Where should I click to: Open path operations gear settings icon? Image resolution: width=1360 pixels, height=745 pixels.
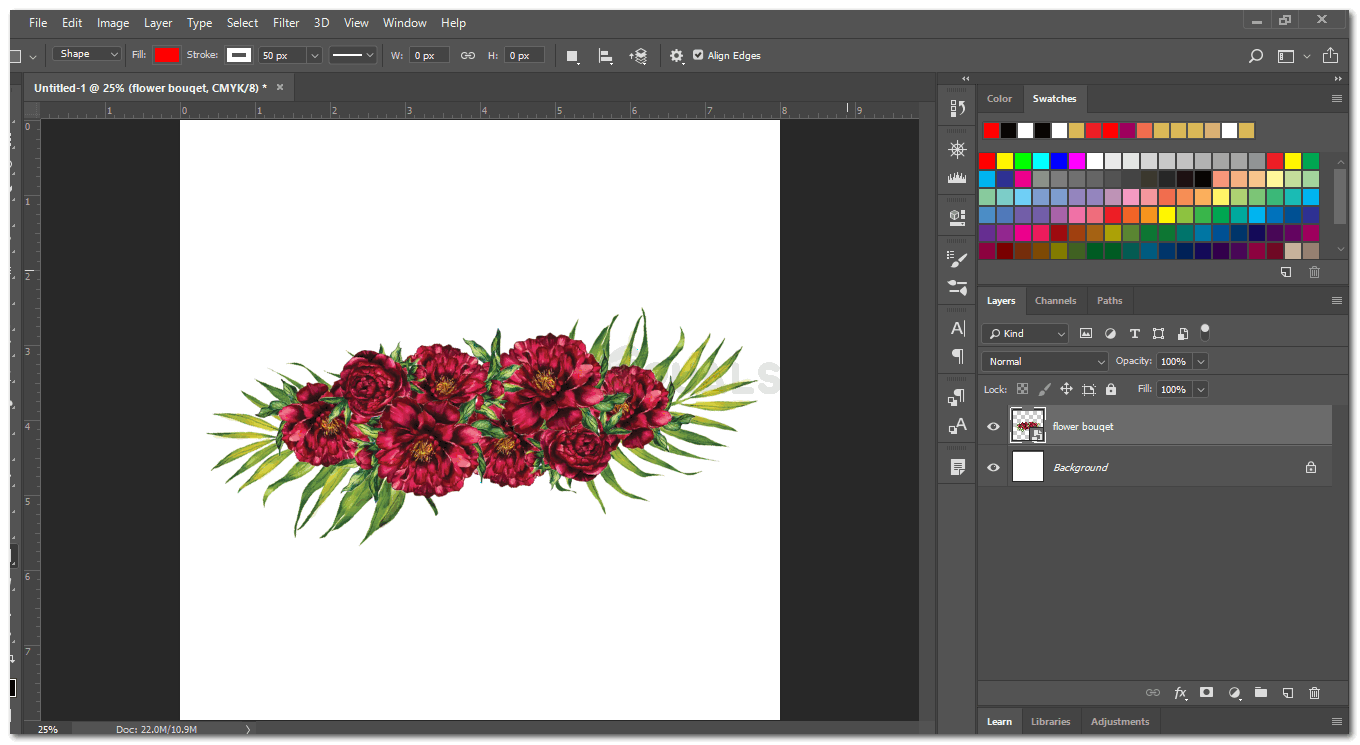(x=677, y=56)
